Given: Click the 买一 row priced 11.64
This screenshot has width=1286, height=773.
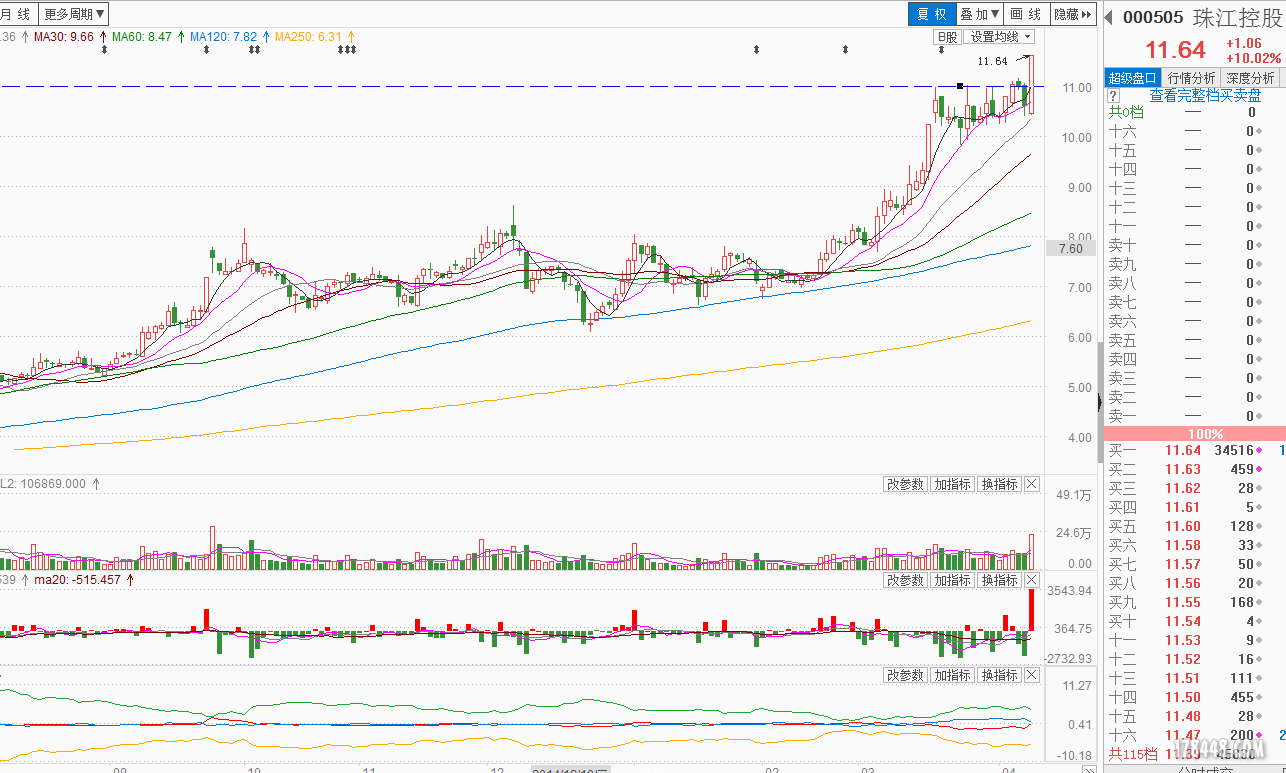Looking at the screenshot, I should pyautogui.click(x=1194, y=450).
